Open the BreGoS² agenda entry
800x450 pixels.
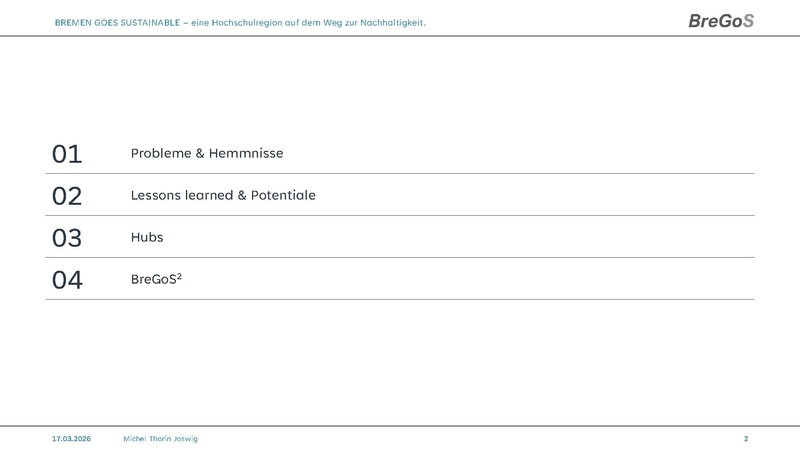point(155,280)
